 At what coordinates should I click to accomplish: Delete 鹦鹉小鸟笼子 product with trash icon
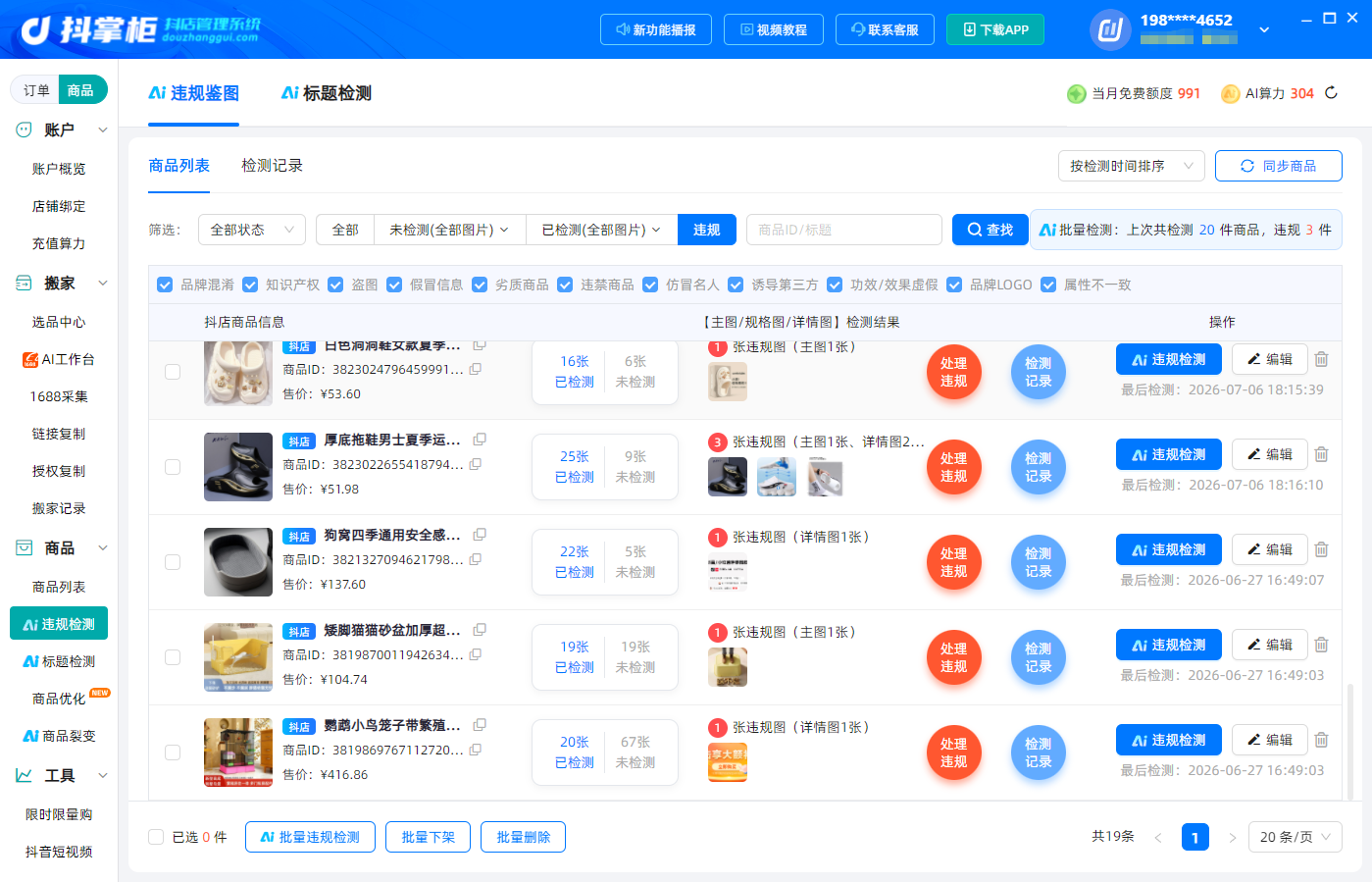1321,740
